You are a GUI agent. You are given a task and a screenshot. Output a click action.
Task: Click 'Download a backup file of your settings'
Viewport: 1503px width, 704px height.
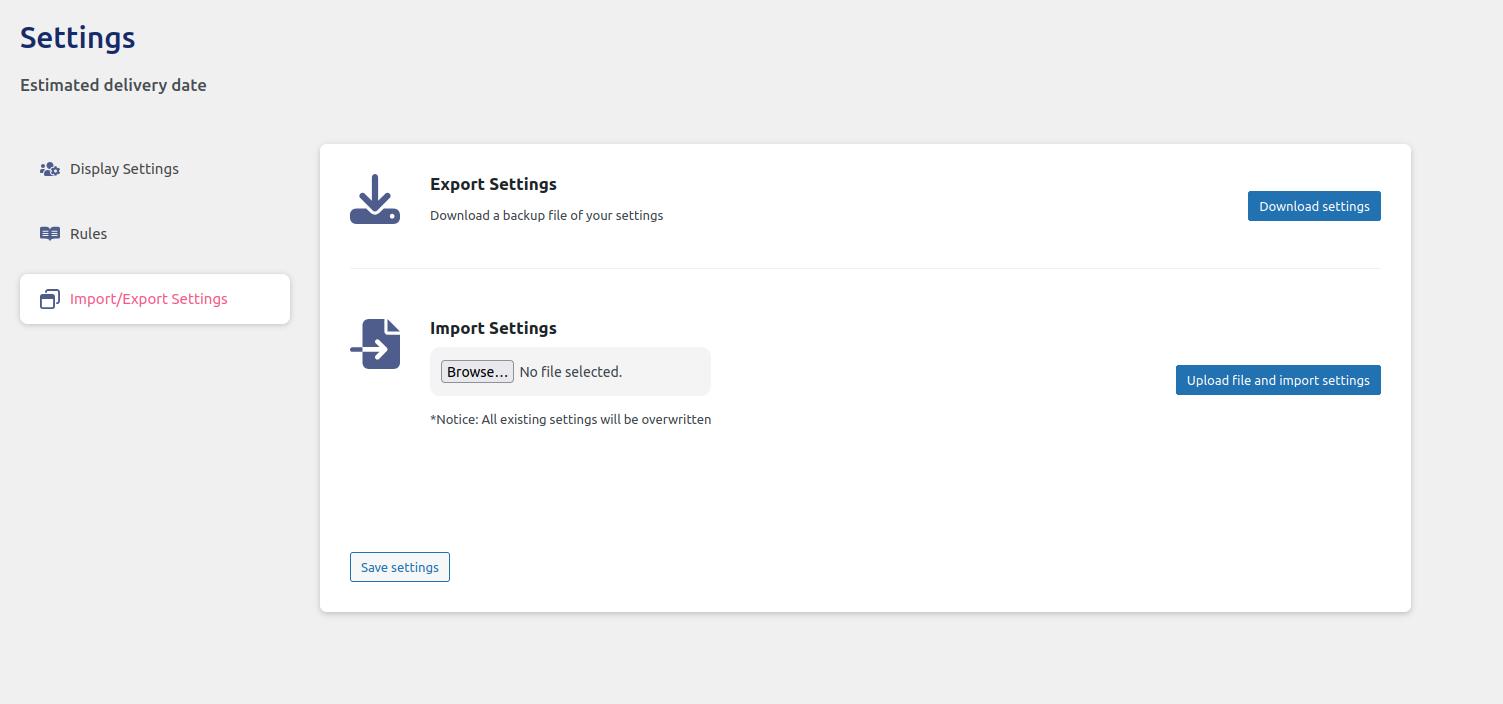click(546, 215)
